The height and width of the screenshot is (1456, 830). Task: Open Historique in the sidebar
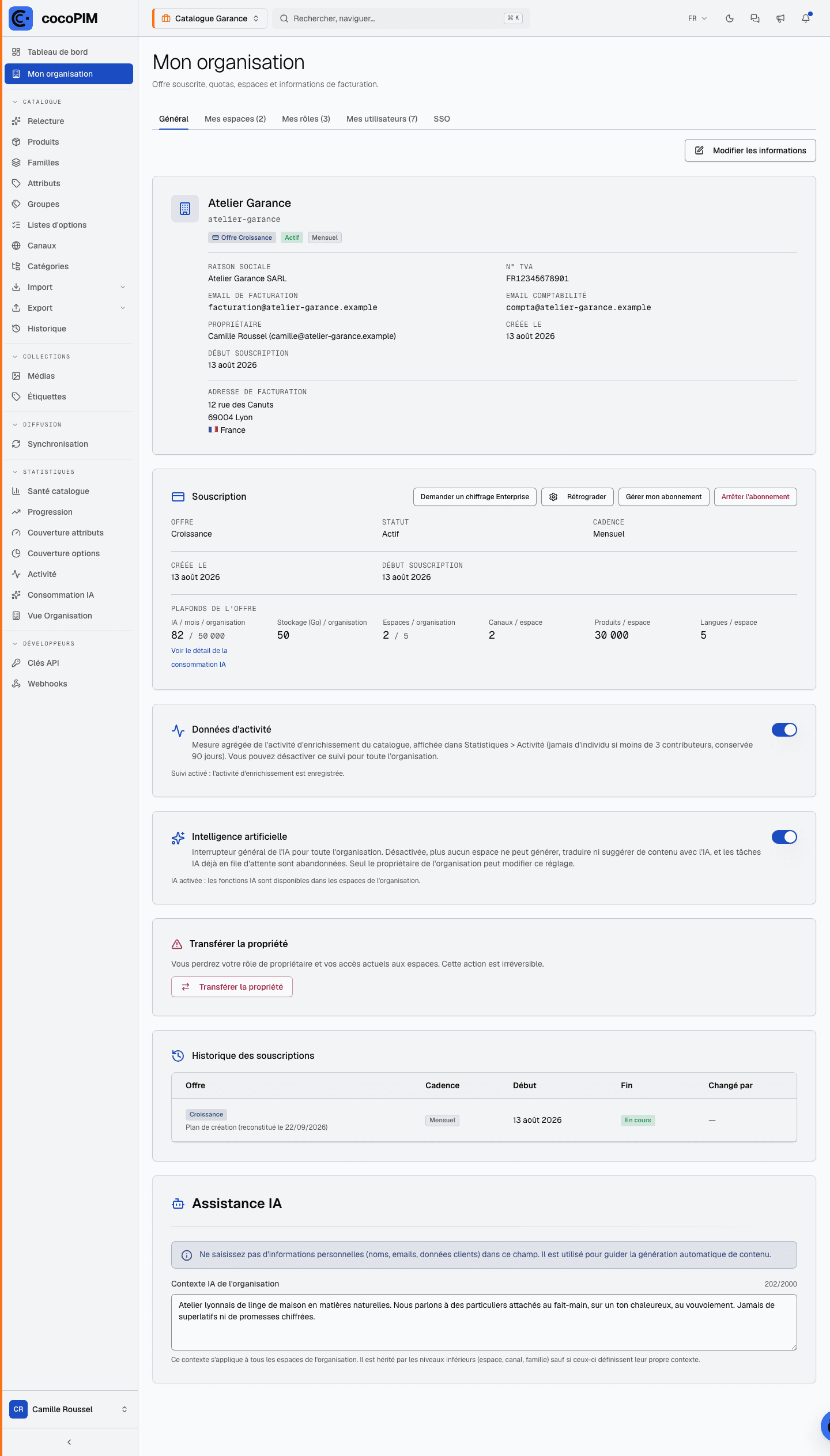point(69,329)
